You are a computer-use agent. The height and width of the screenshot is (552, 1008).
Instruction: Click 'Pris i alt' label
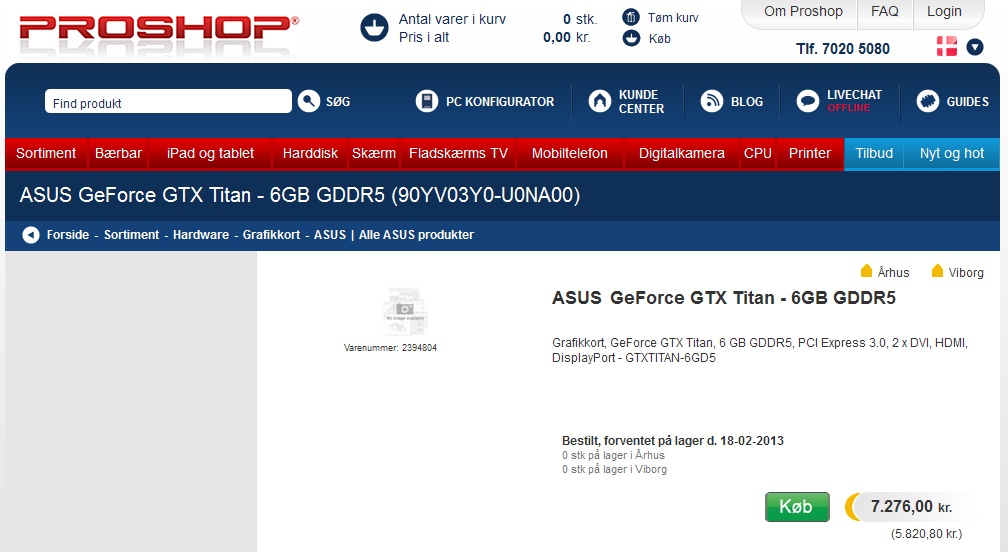coord(424,37)
